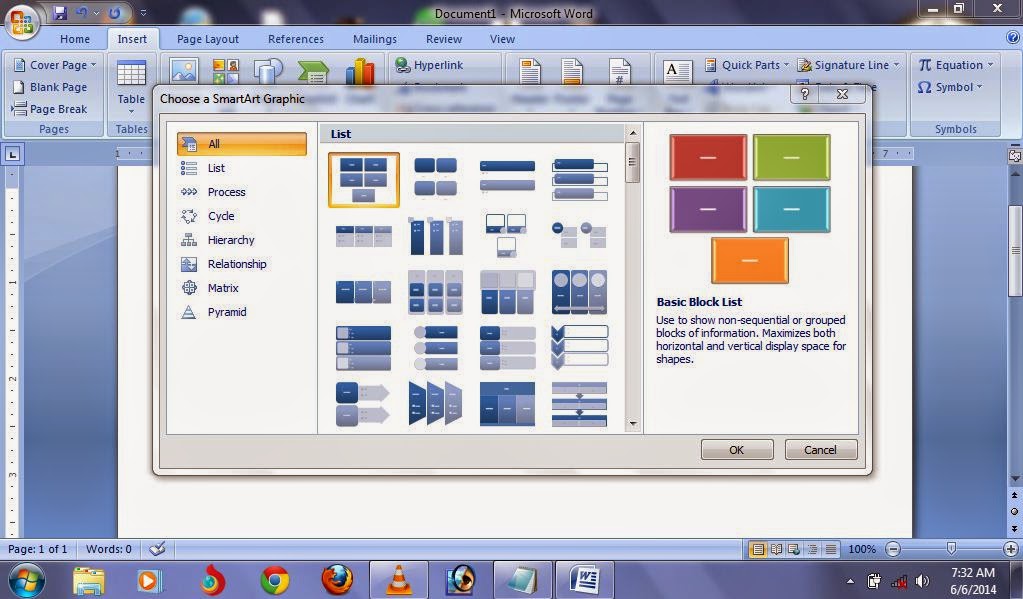Confirm SmartArt choice with OK
The height and width of the screenshot is (599, 1023).
pos(737,449)
